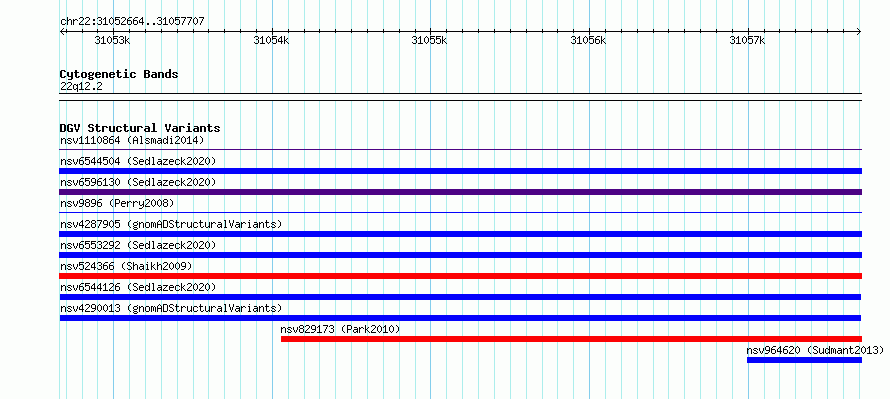Select nsv524366 (Shaikh2009) label

pyautogui.click(x=126, y=266)
